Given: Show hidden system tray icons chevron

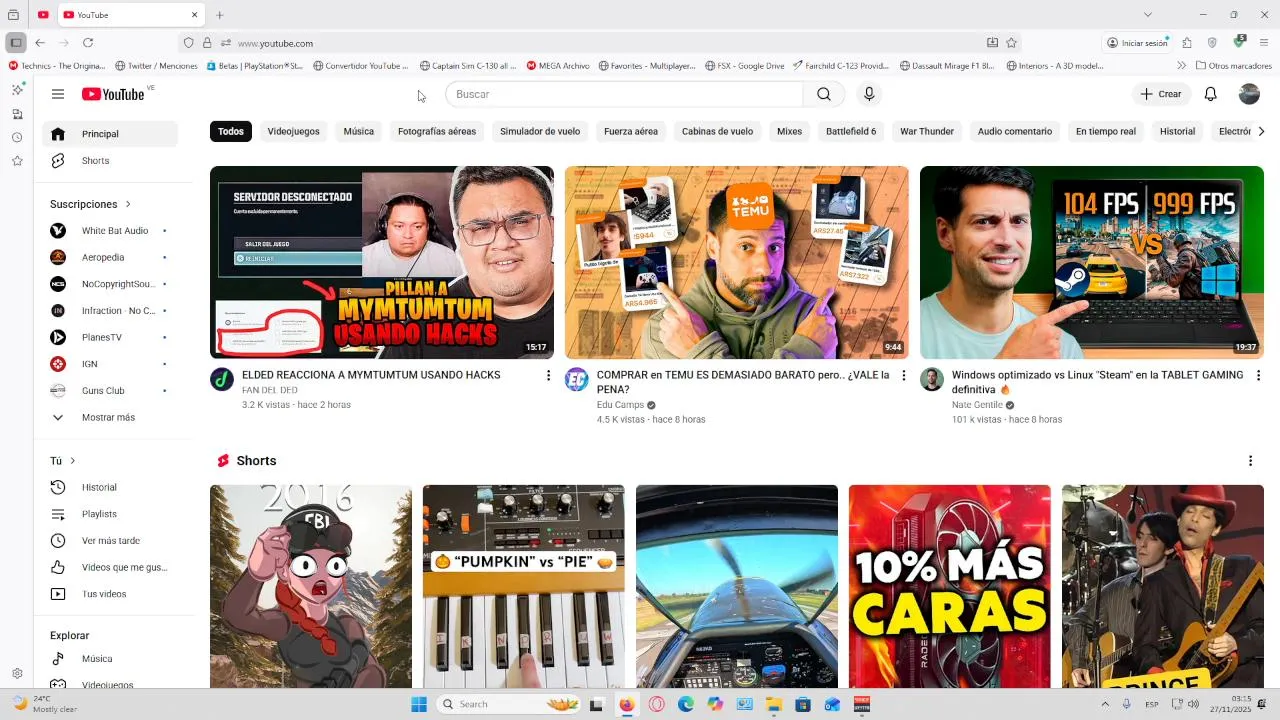Looking at the screenshot, I should (1105, 704).
